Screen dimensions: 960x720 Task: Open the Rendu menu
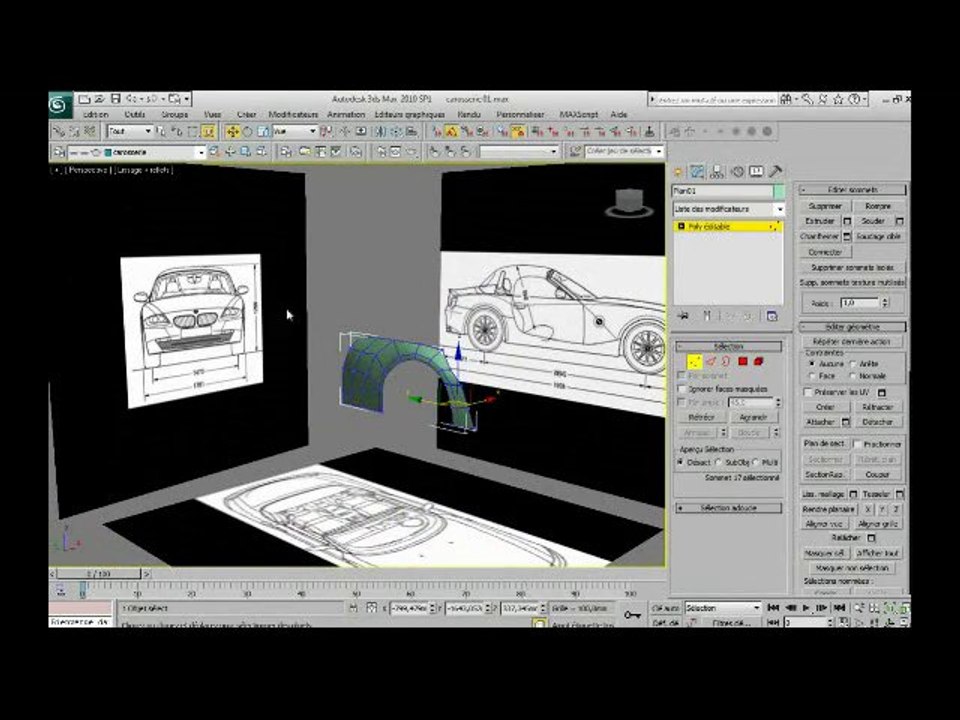coord(469,114)
